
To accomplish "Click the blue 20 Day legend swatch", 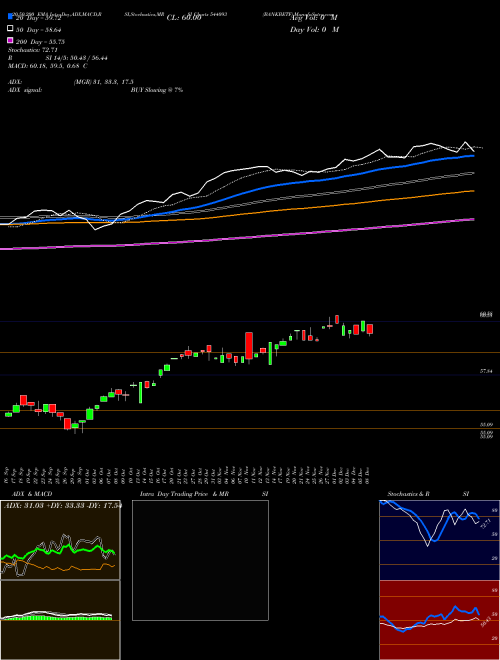I will pyautogui.click(x=10, y=16).
